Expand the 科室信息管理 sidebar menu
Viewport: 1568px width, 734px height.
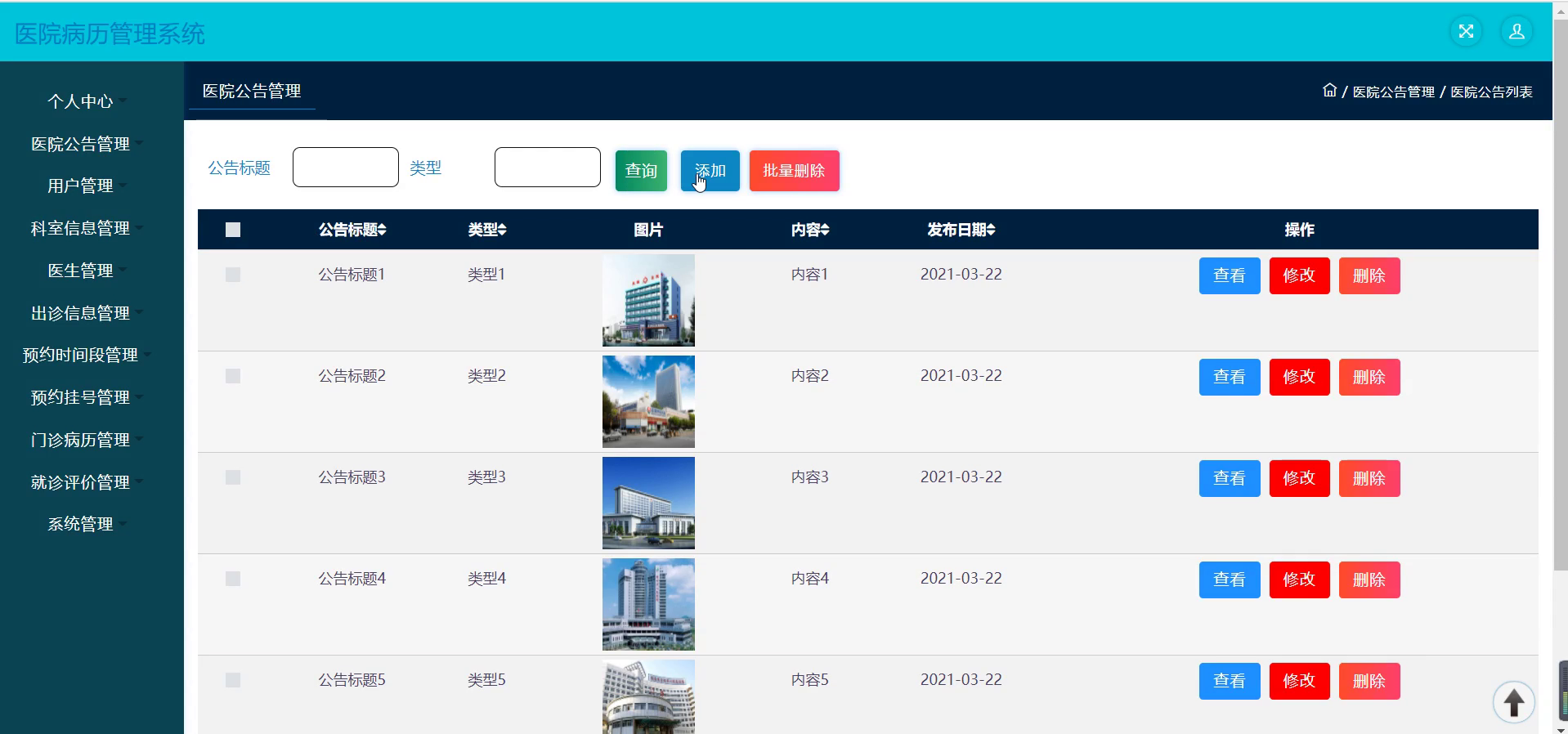[86, 228]
